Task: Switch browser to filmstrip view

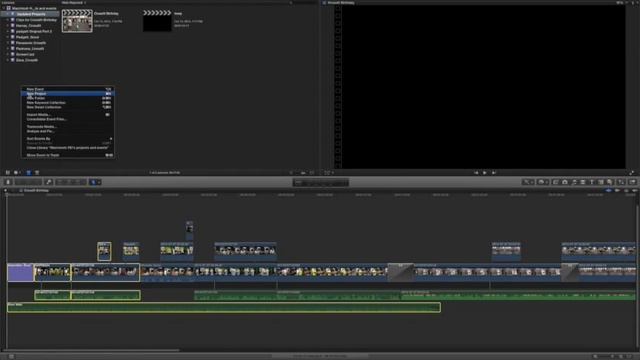Action: (29, 173)
